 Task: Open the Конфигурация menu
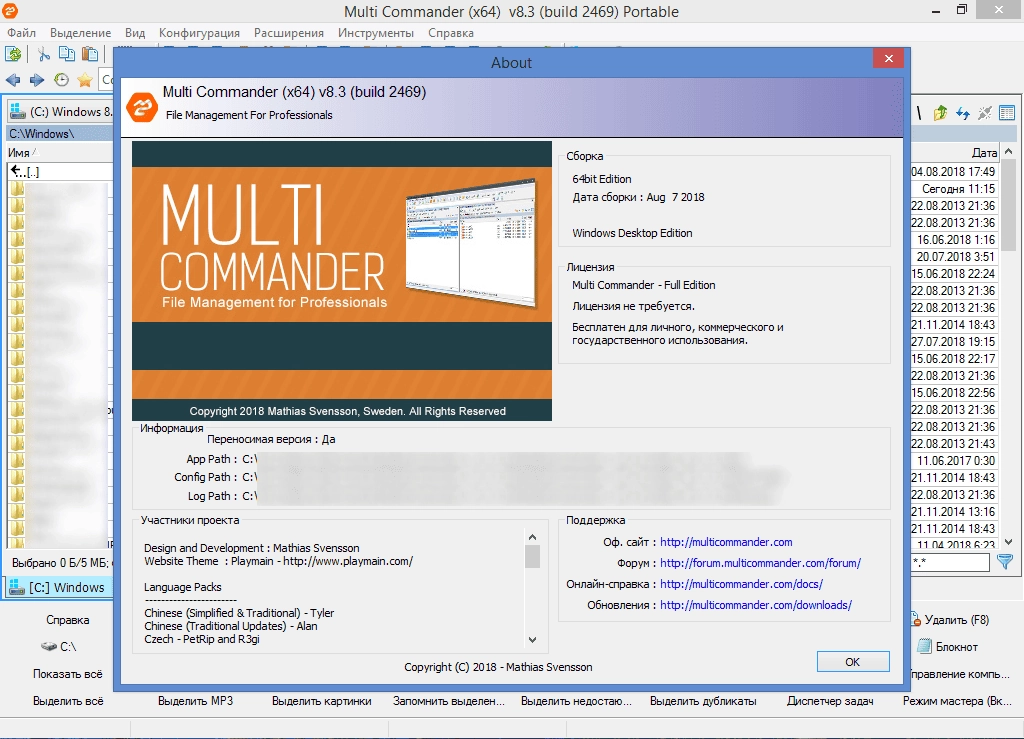[199, 33]
